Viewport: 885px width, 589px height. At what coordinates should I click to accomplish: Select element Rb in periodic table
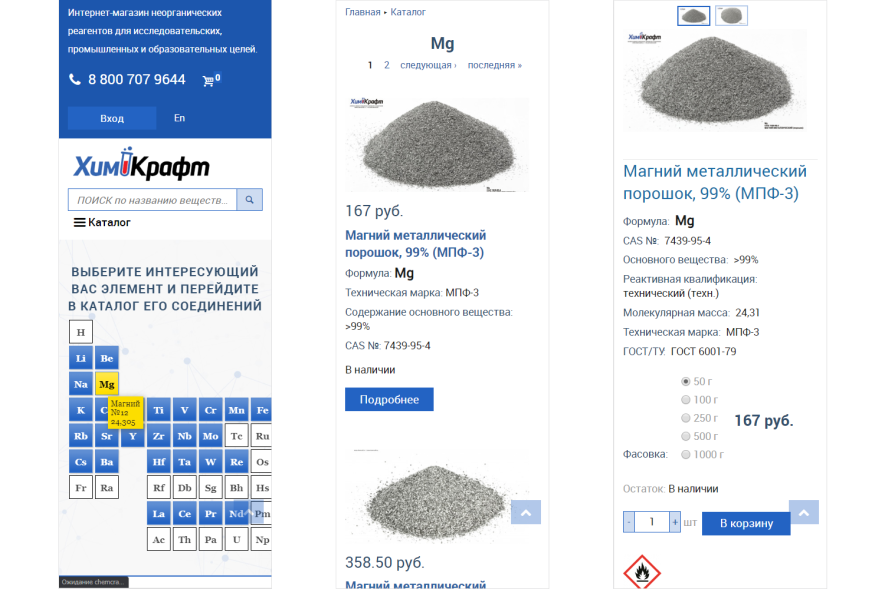pyautogui.click(x=81, y=436)
